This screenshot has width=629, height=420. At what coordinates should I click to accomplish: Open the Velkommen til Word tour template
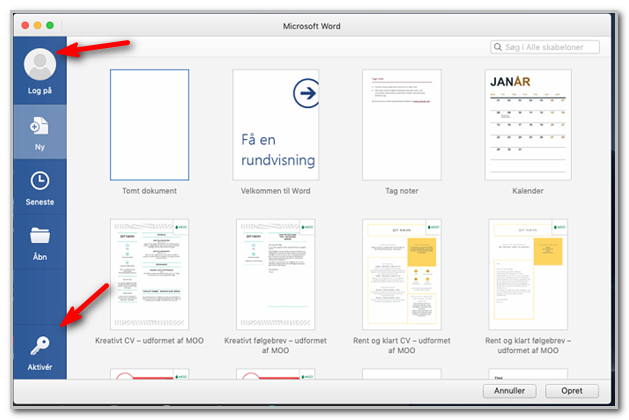[276, 125]
